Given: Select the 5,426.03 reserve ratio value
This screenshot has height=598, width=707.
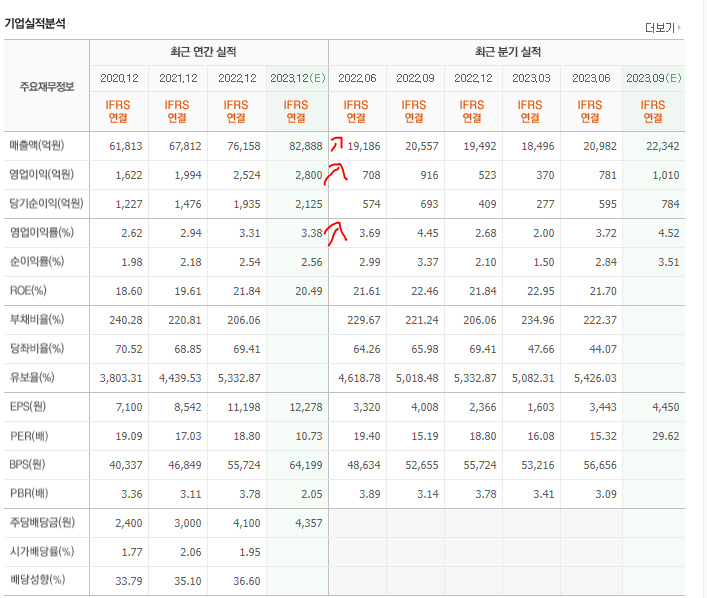Looking at the screenshot, I should (595, 378).
